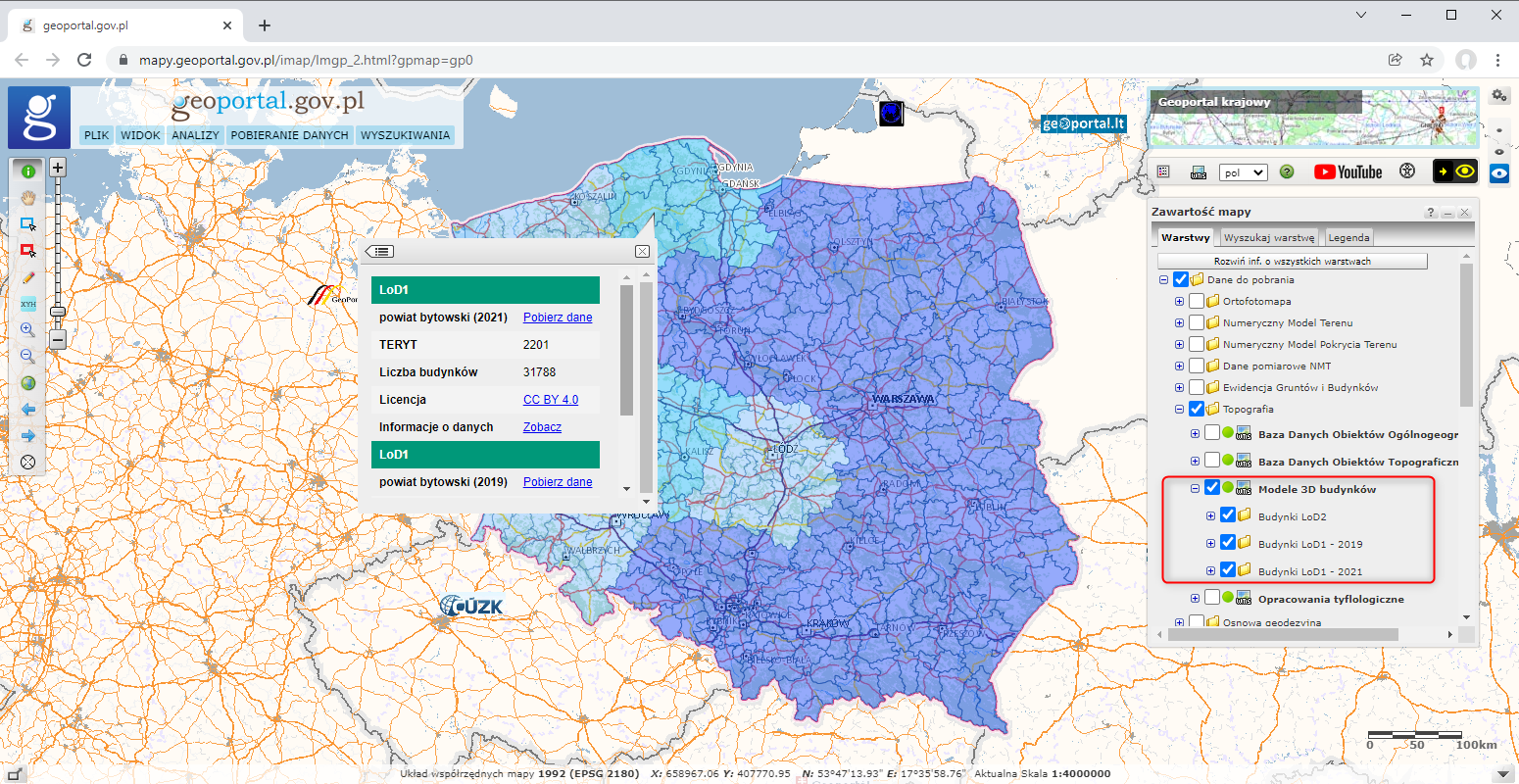
Task: Select the green info identify tool
Action: pos(27,171)
